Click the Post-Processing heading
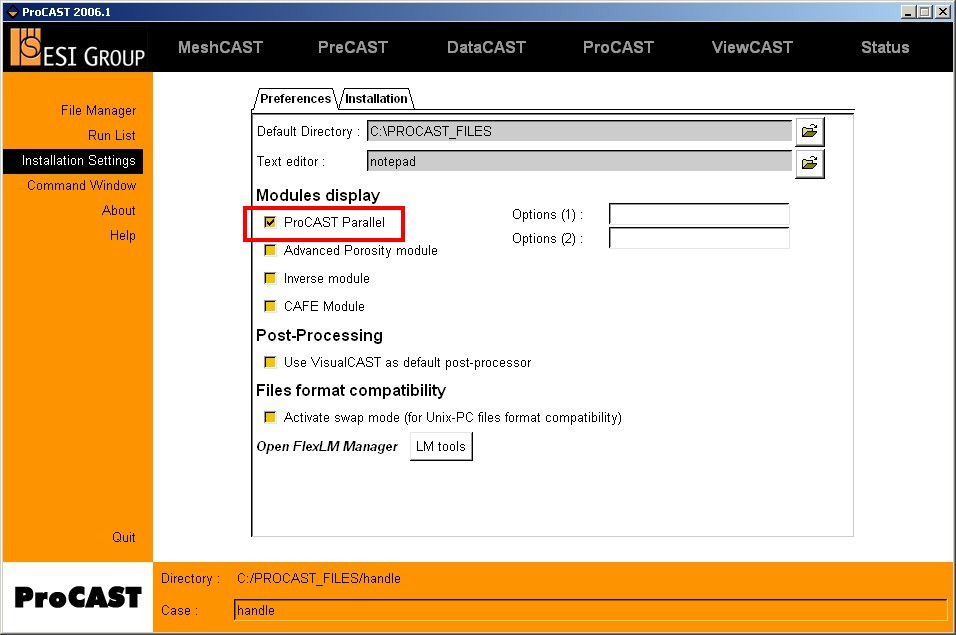956x635 pixels. [319, 336]
